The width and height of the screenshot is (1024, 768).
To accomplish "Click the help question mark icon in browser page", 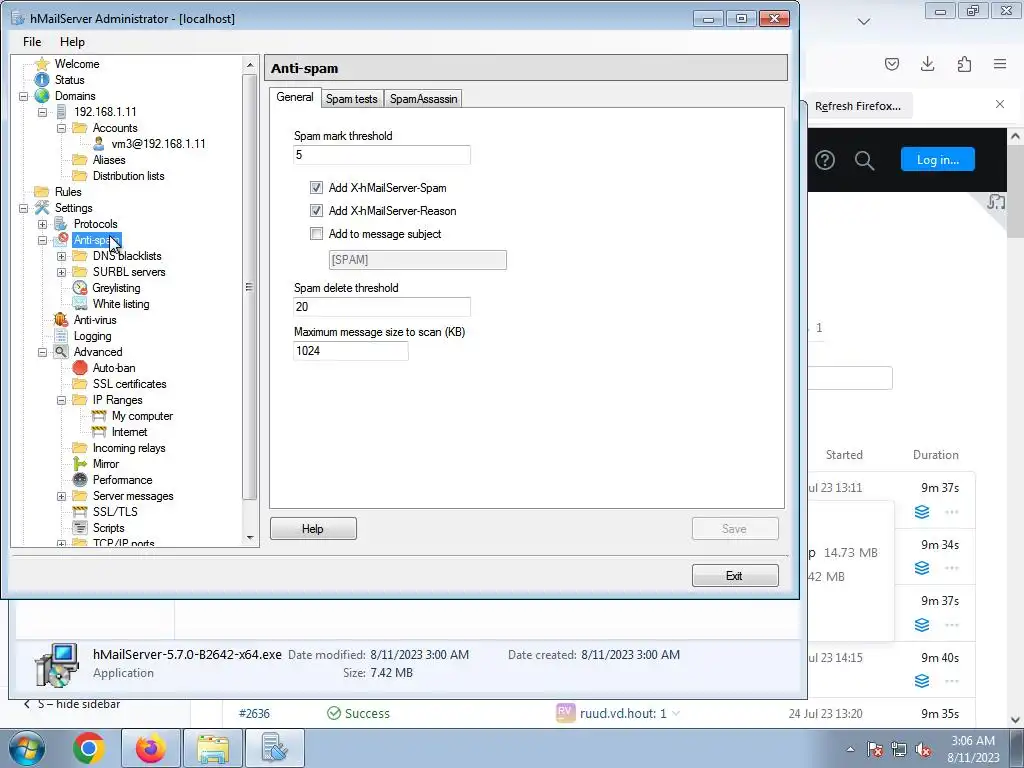I will pos(825,160).
